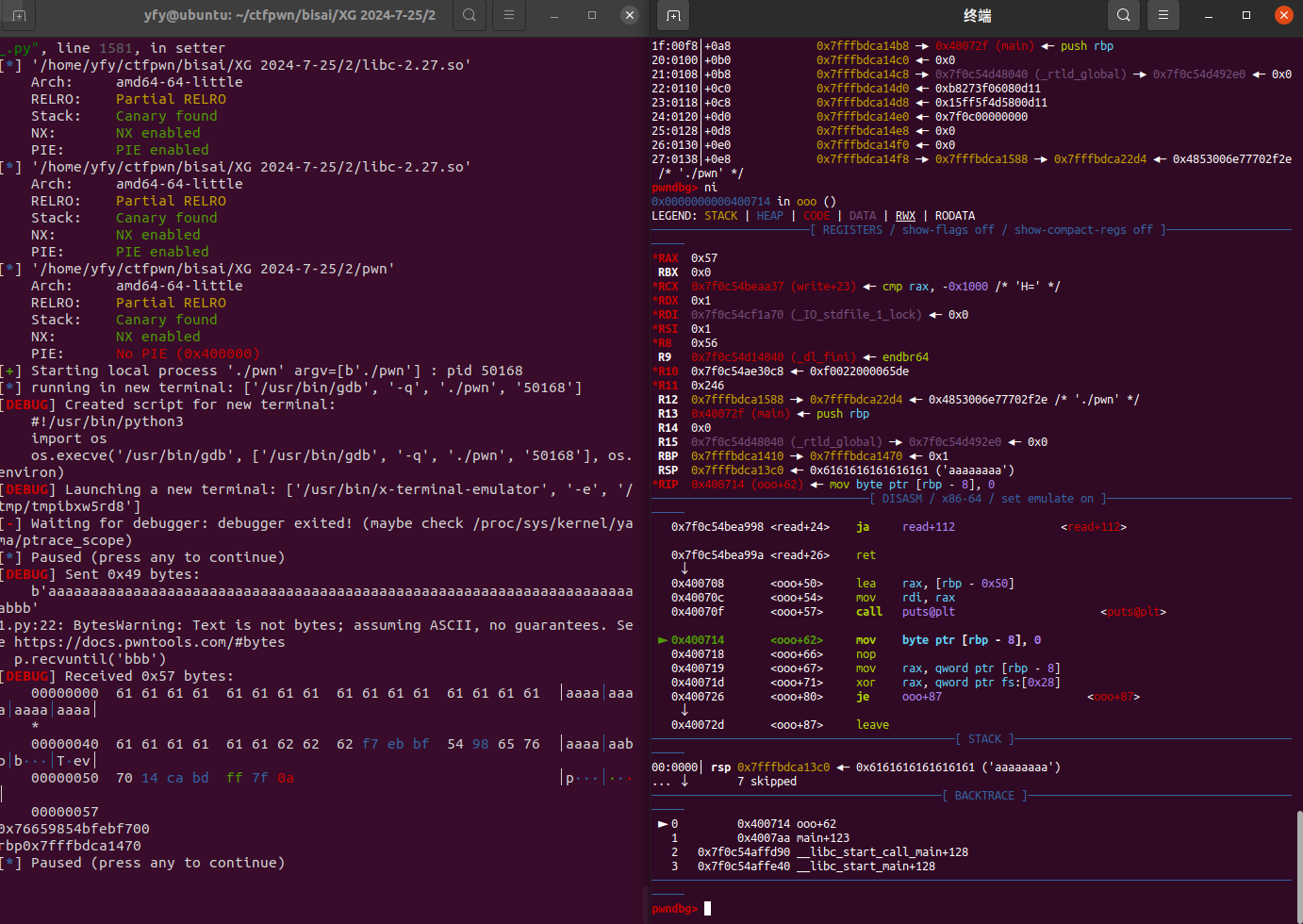Viewport: 1303px width, 924px height.
Task: Click the BACKTRACE section header
Action: [984, 796]
